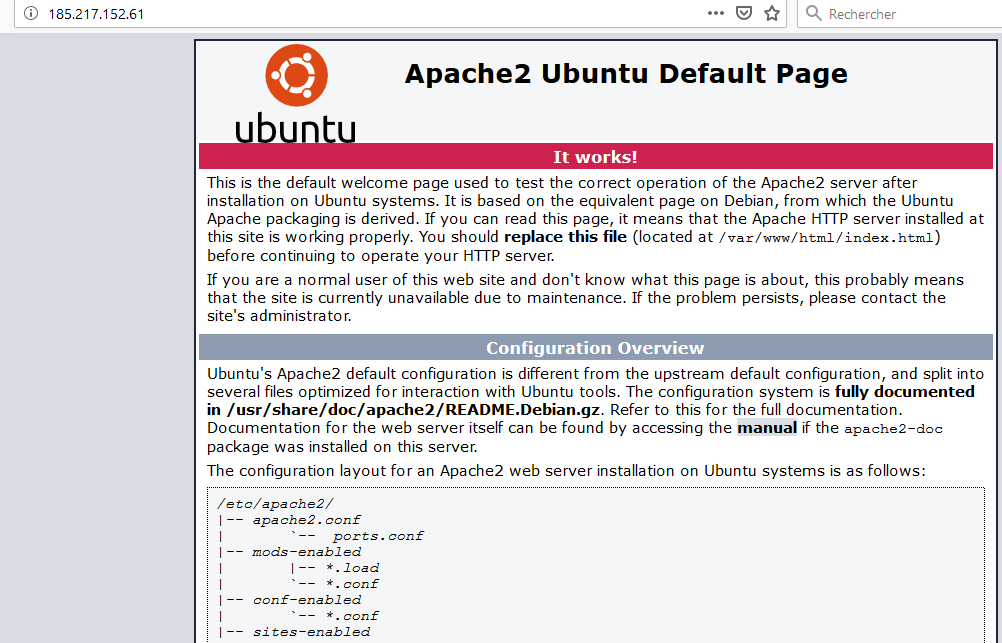Click the "It works!" banner text
This screenshot has width=1002, height=643.
pos(595,157)
